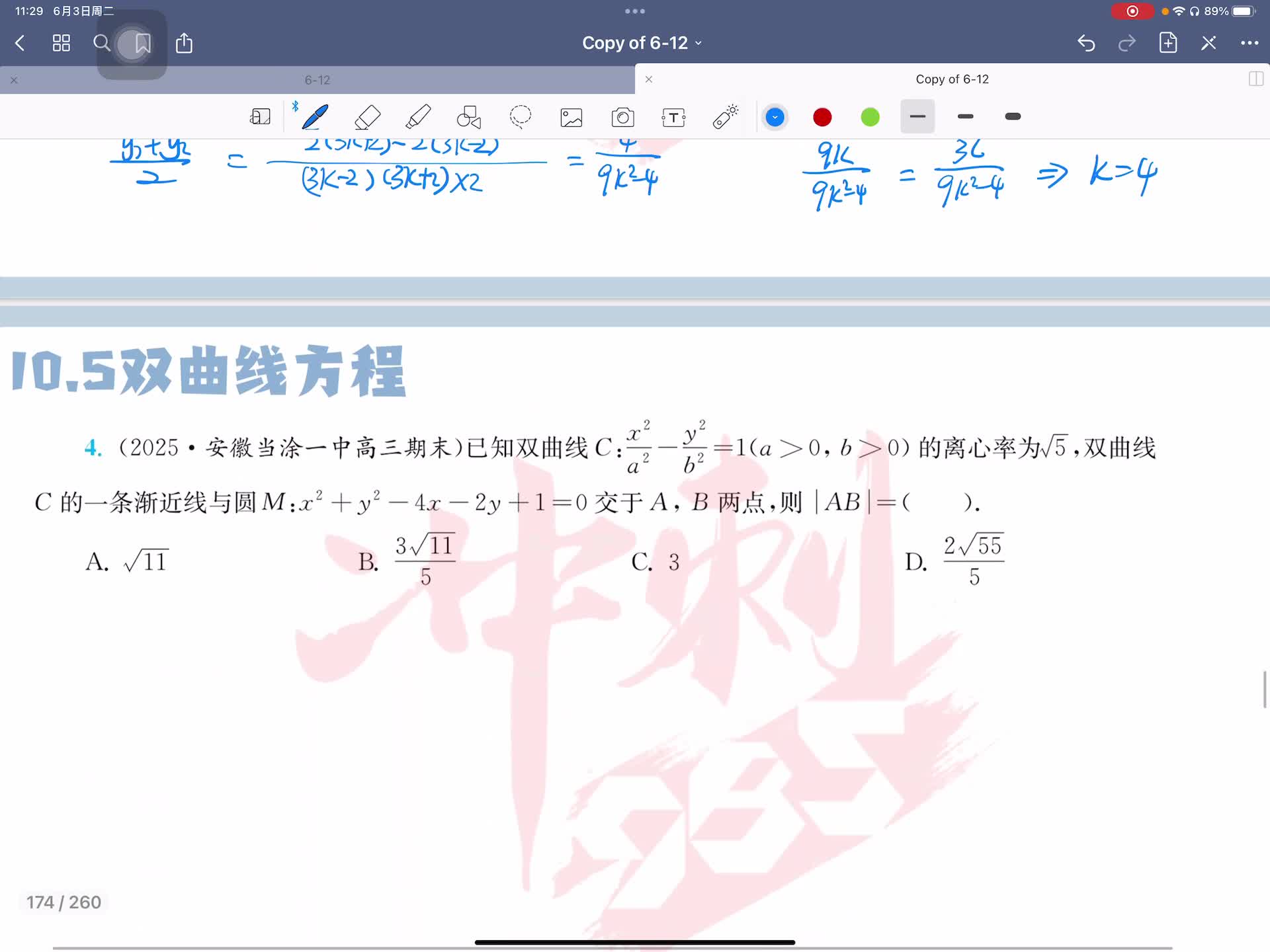Select the Eraser tool

(367, 117)
